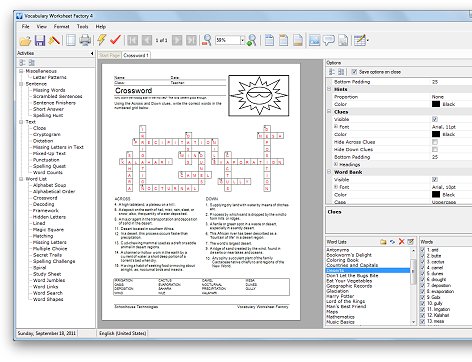This screenshot has height=362, width=472.
Task: Toggle the Save options on close checkbox
Action: (x=354, y=72)
